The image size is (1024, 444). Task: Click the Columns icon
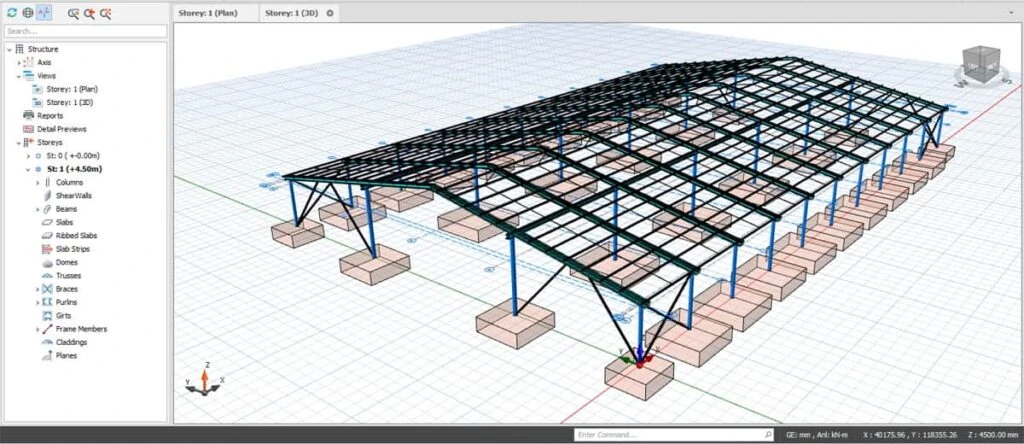[x=47, y=183]
